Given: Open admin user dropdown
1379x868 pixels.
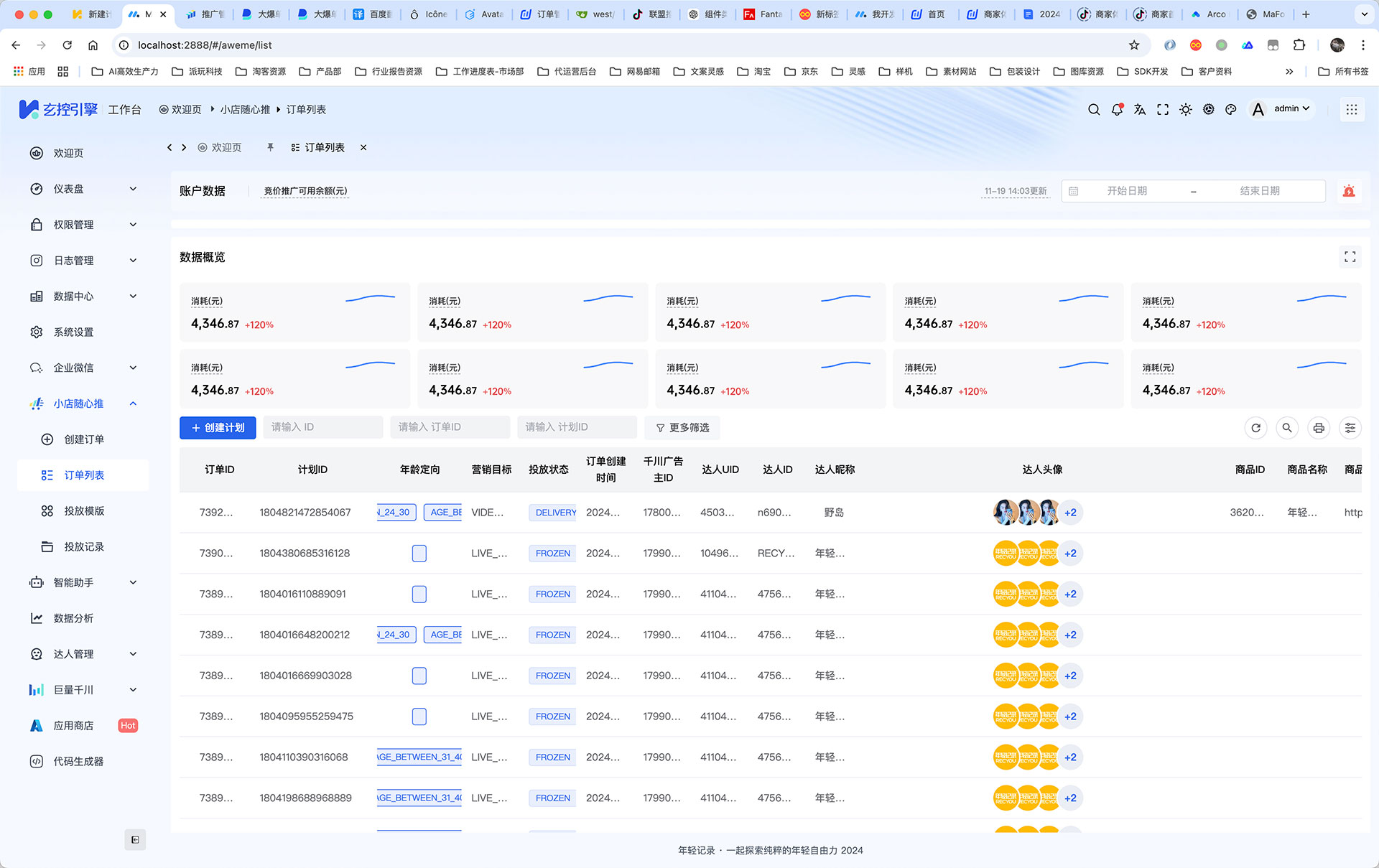Looking at the screenshot, I should point(1283,109).
